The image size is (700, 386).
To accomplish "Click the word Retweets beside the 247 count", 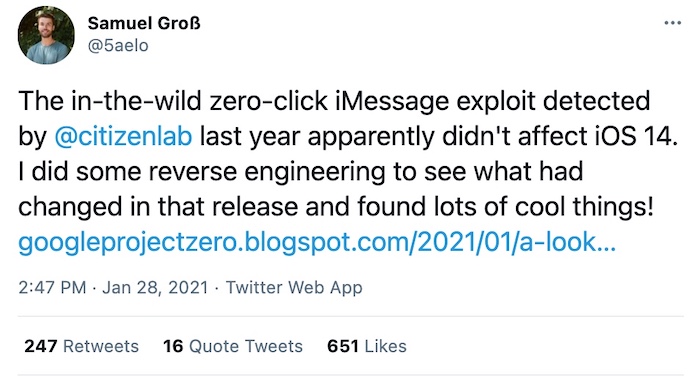I will click(x=101, y=346).
